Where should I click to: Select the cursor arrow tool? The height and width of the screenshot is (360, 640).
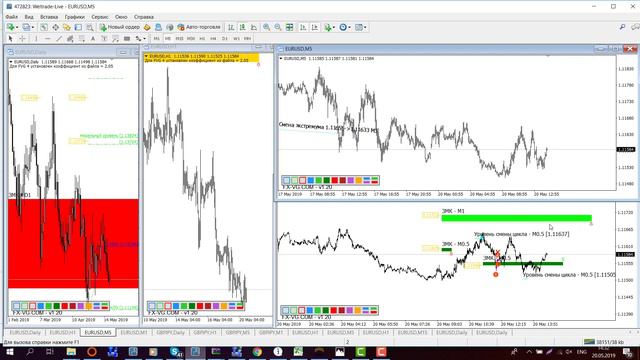point(11,38)
